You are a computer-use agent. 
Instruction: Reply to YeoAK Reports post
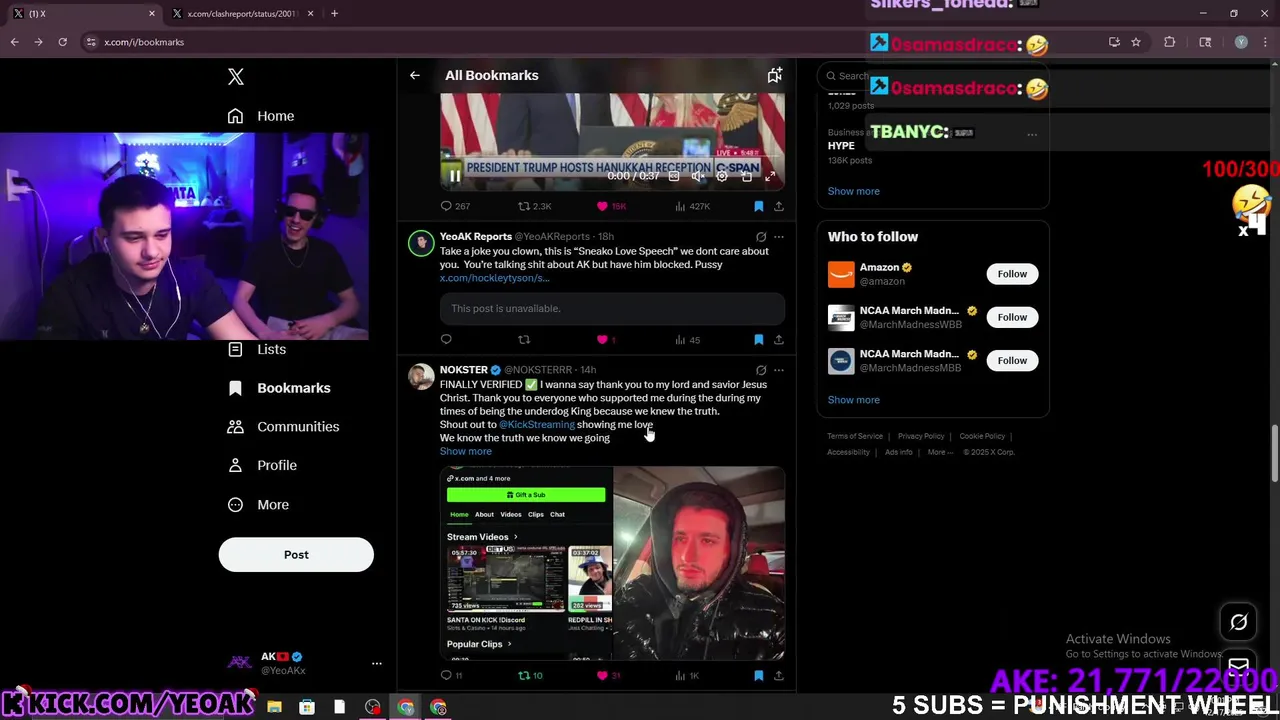pyautogui.click(x=446, y=340)
